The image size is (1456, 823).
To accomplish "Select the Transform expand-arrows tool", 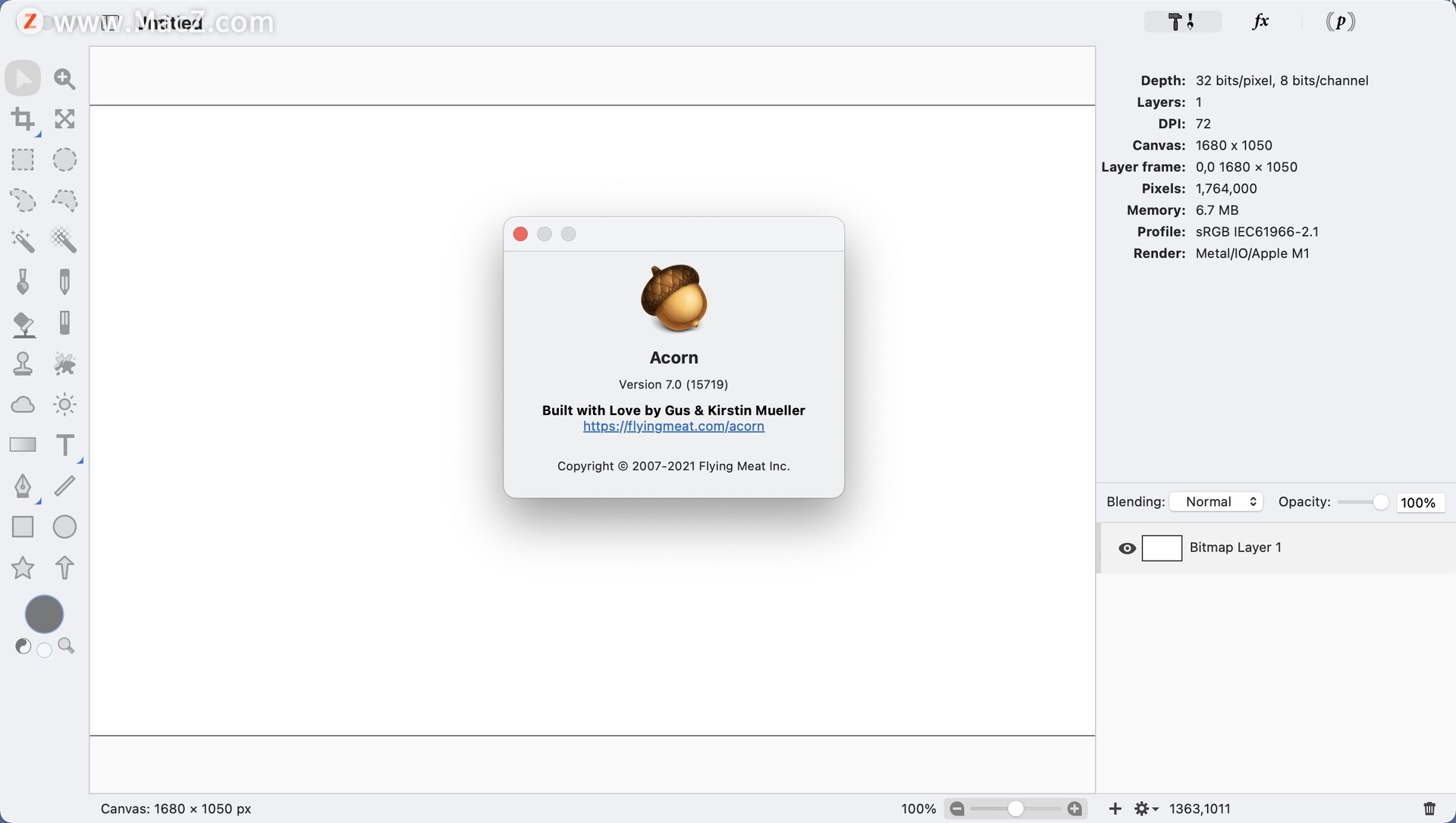I will pyautogui.click(x=64, y=119).
